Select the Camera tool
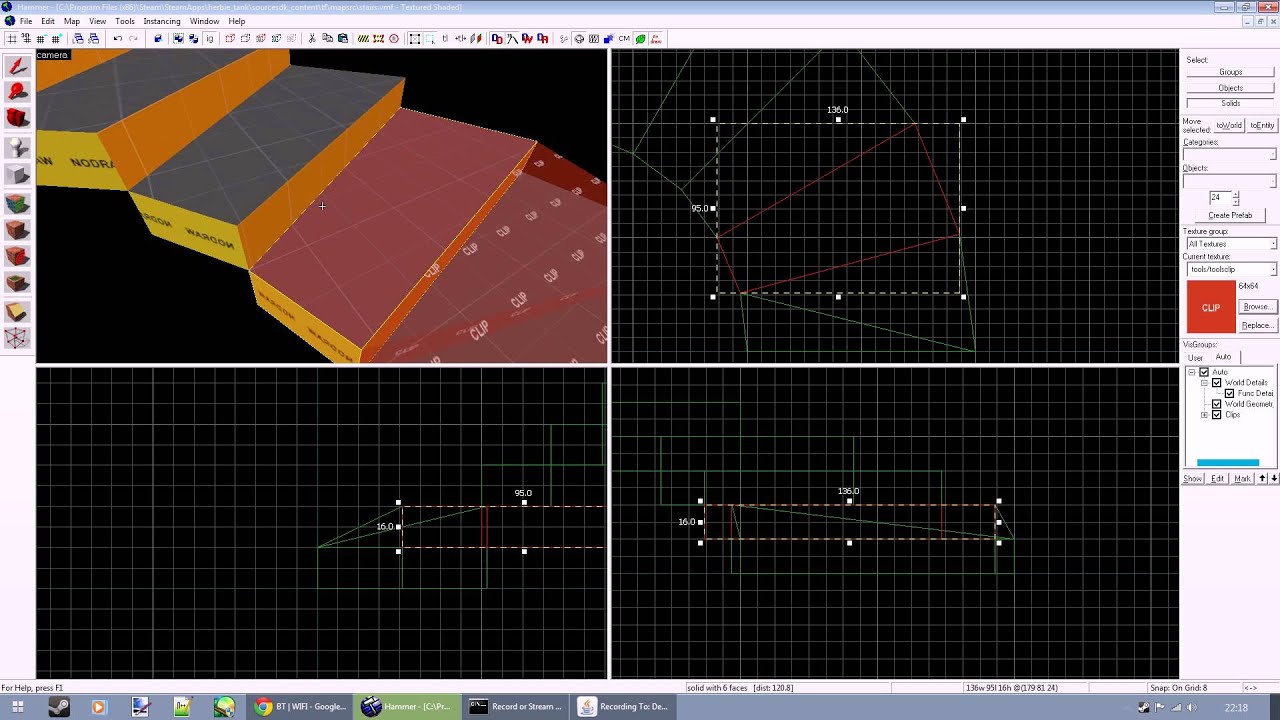Screen dimensions: 1280x720 click(17, 118)
